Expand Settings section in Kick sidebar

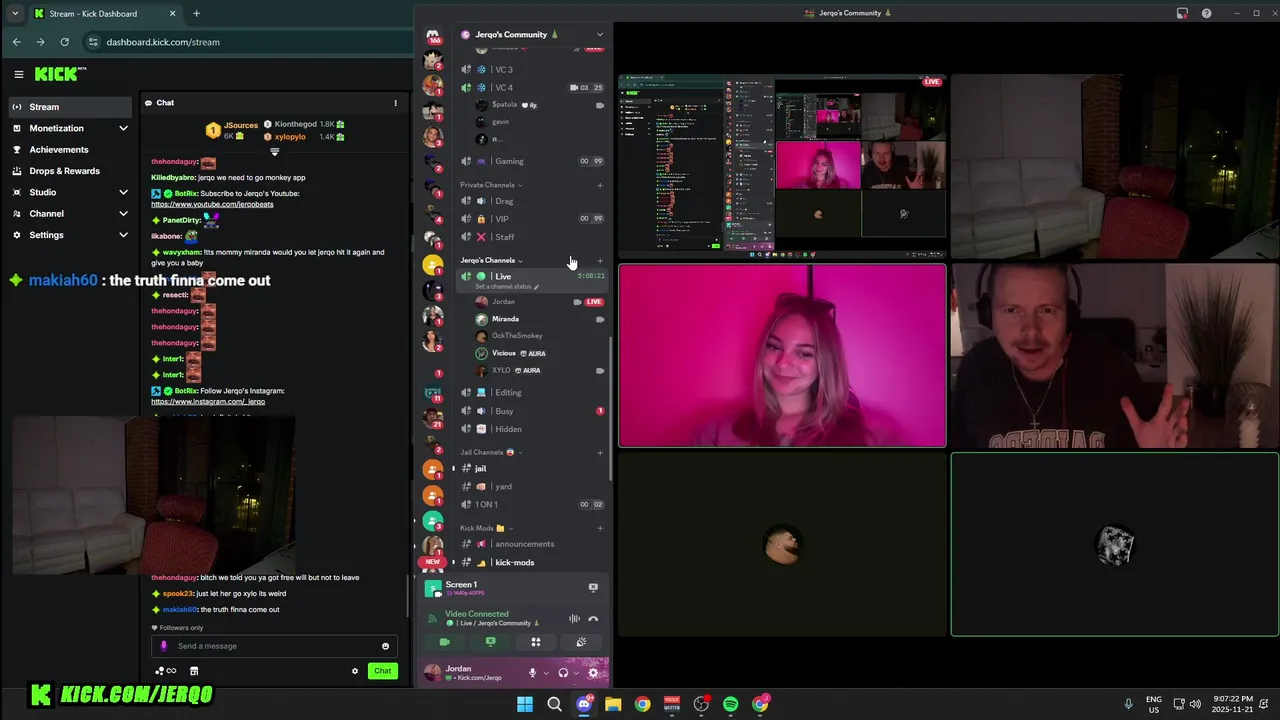(x=123, y=235)
